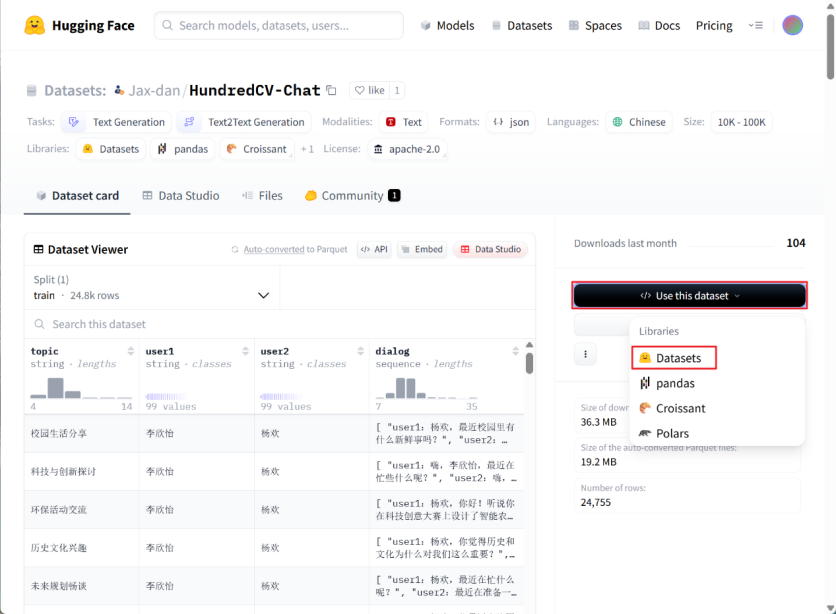The image size is (836, 614).
Task: Click the Downloads last month value 104
Action: [x=795, y=243]
